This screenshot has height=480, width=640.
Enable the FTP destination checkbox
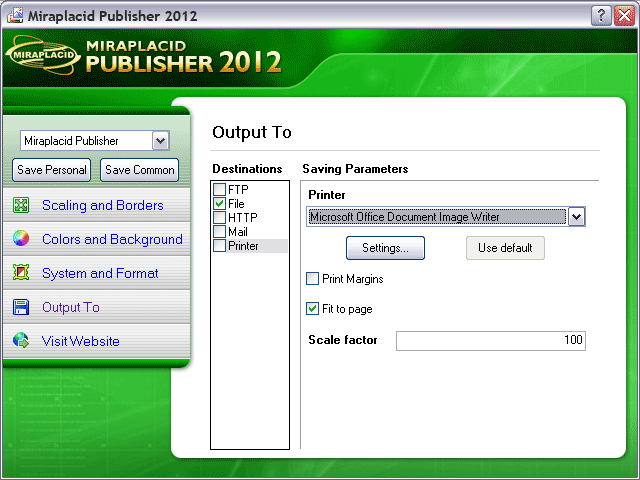(220, 189)
